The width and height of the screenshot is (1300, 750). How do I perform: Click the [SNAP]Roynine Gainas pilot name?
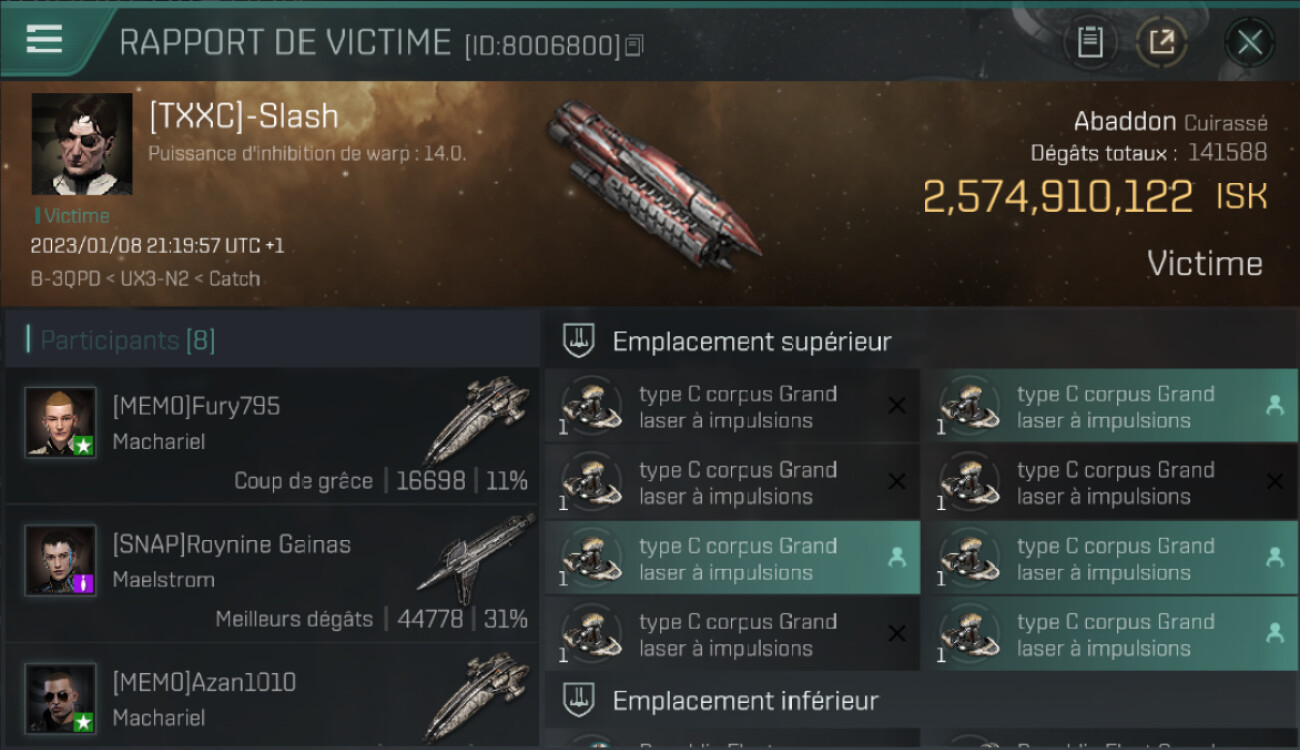coord(232,544)
